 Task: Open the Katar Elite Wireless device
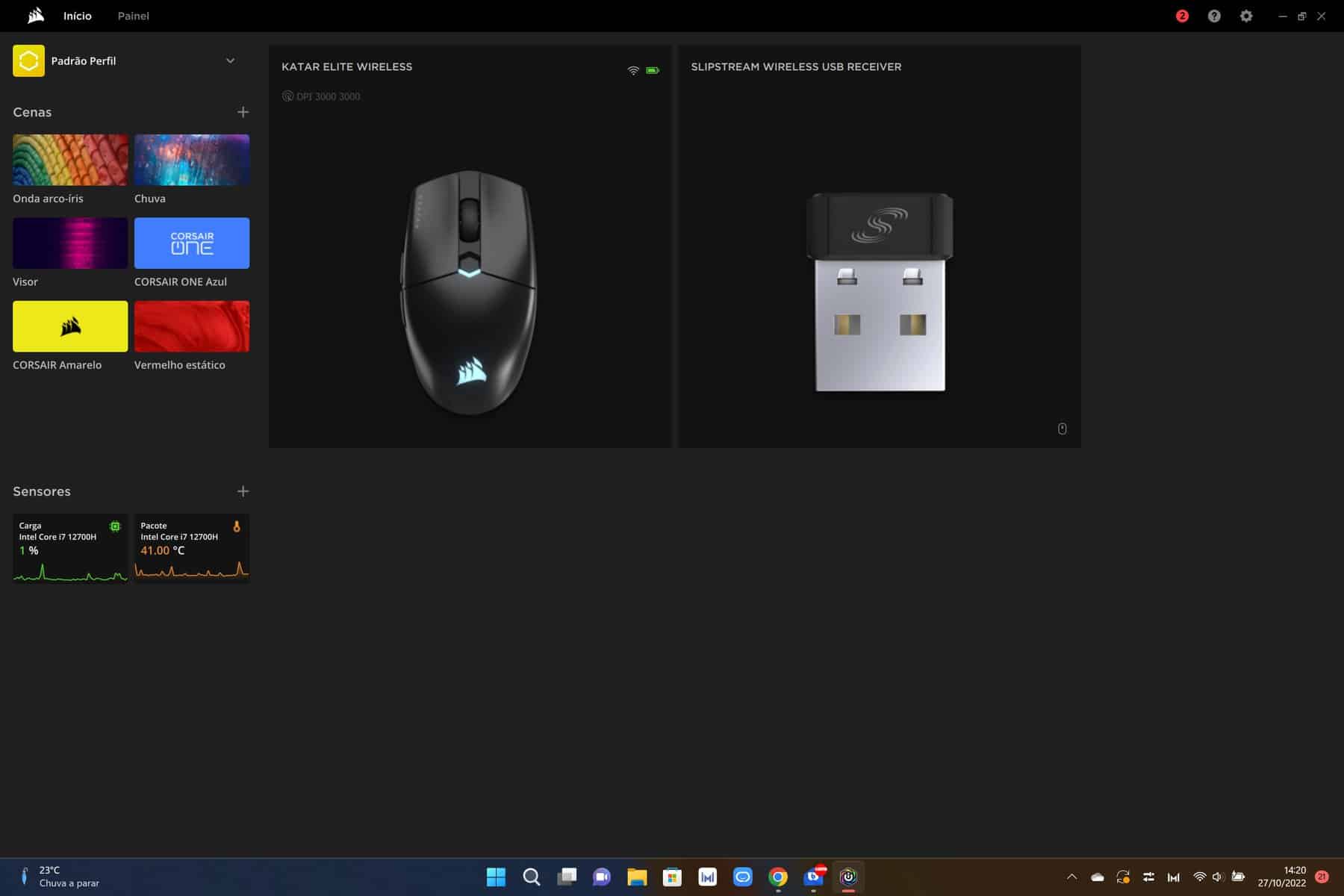pos(470,291)
